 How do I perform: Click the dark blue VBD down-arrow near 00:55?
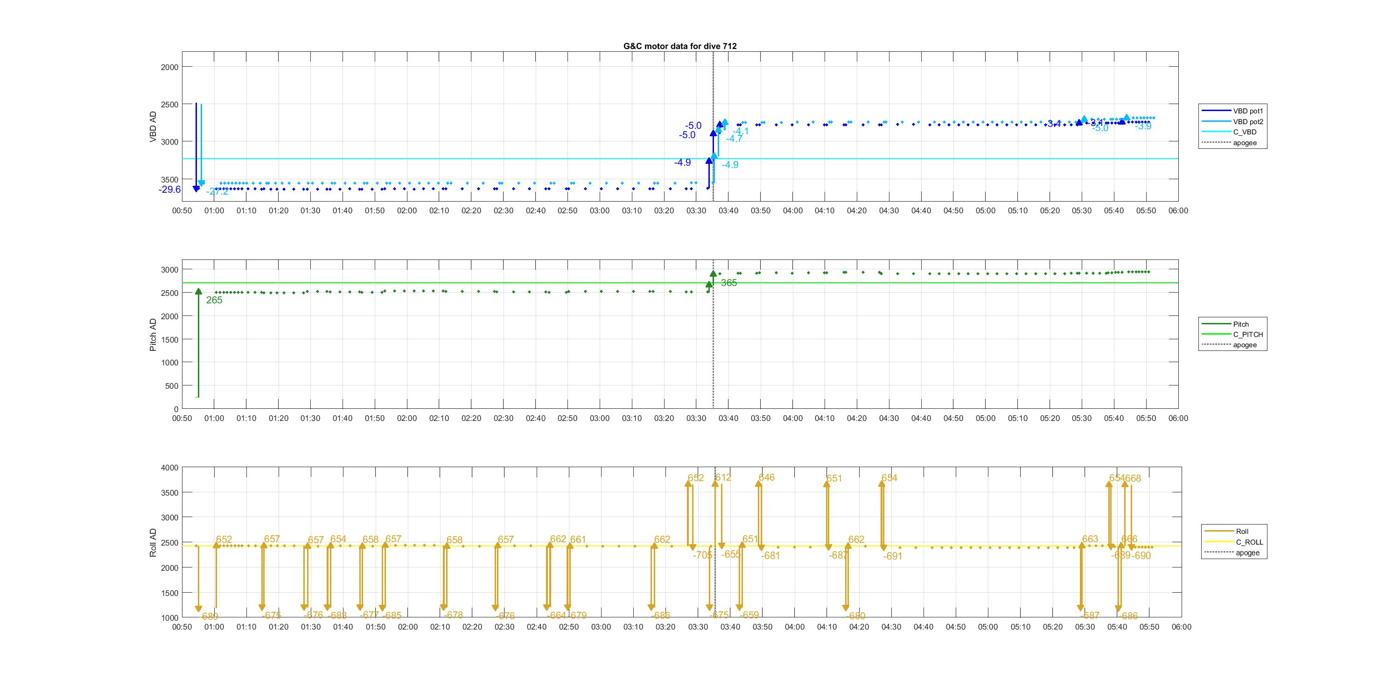coord(196,148)
